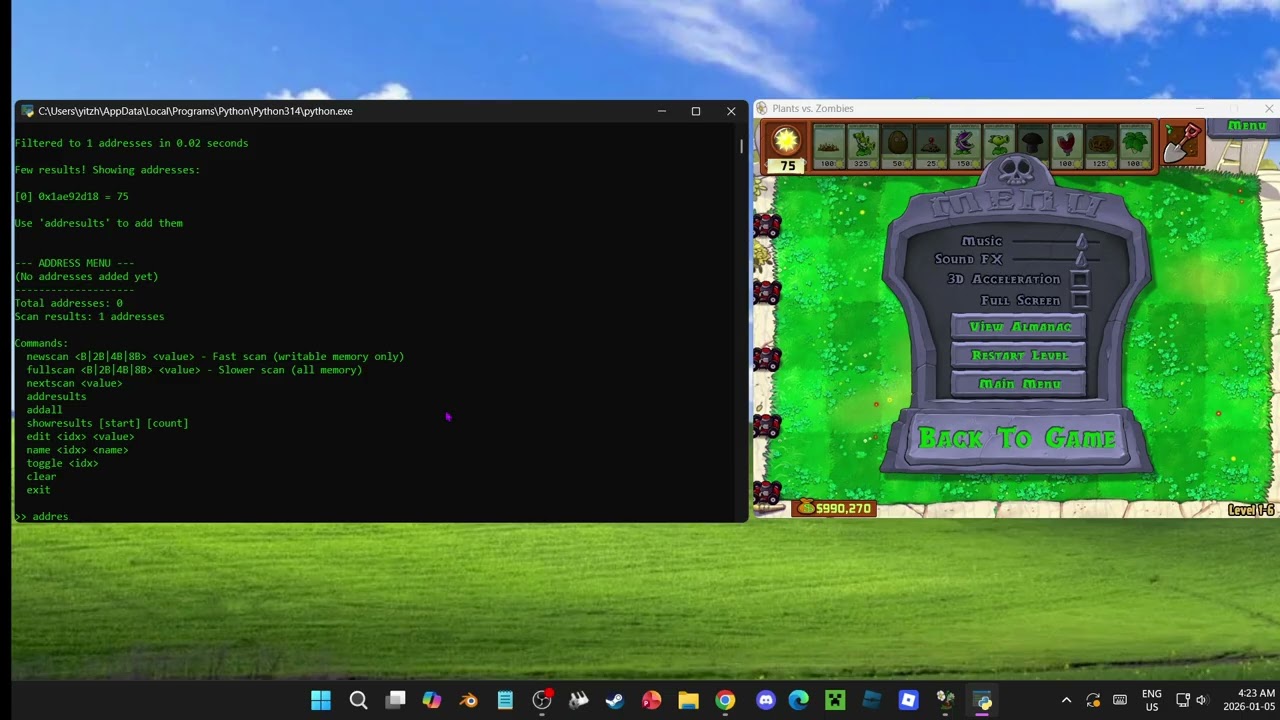Click the Restart Level button
The image size is (1280, 720).
pos(1019,355)
